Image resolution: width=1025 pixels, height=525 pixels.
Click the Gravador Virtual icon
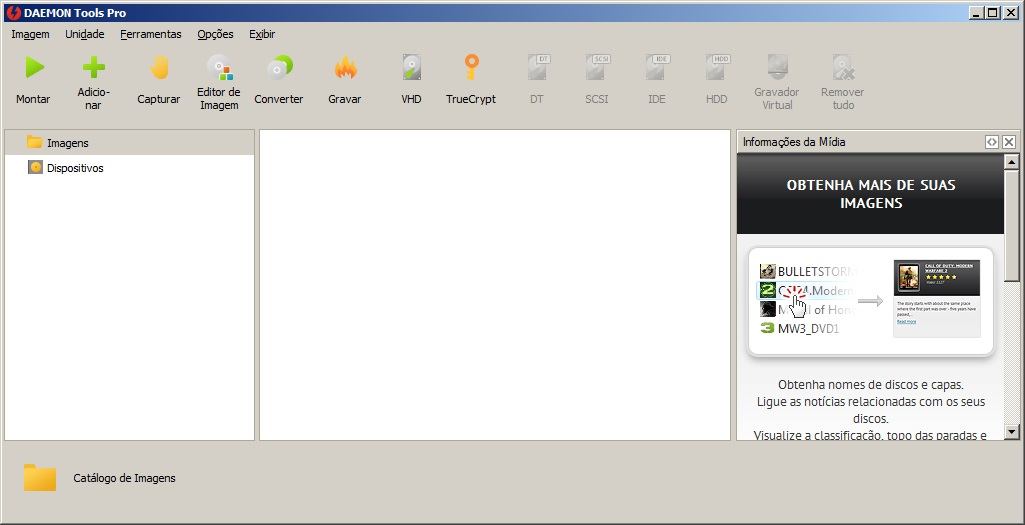777,67
